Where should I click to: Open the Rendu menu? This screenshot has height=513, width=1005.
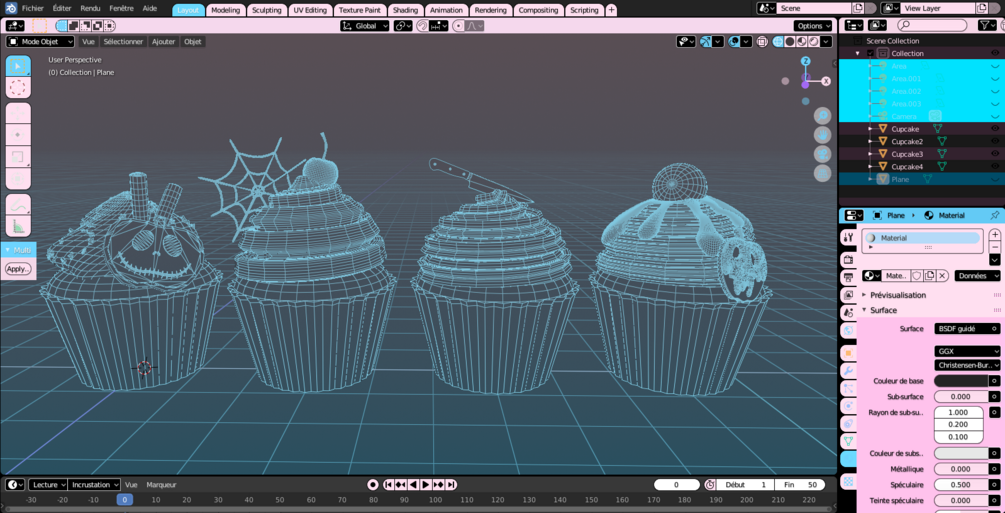[x=90, y=9]
